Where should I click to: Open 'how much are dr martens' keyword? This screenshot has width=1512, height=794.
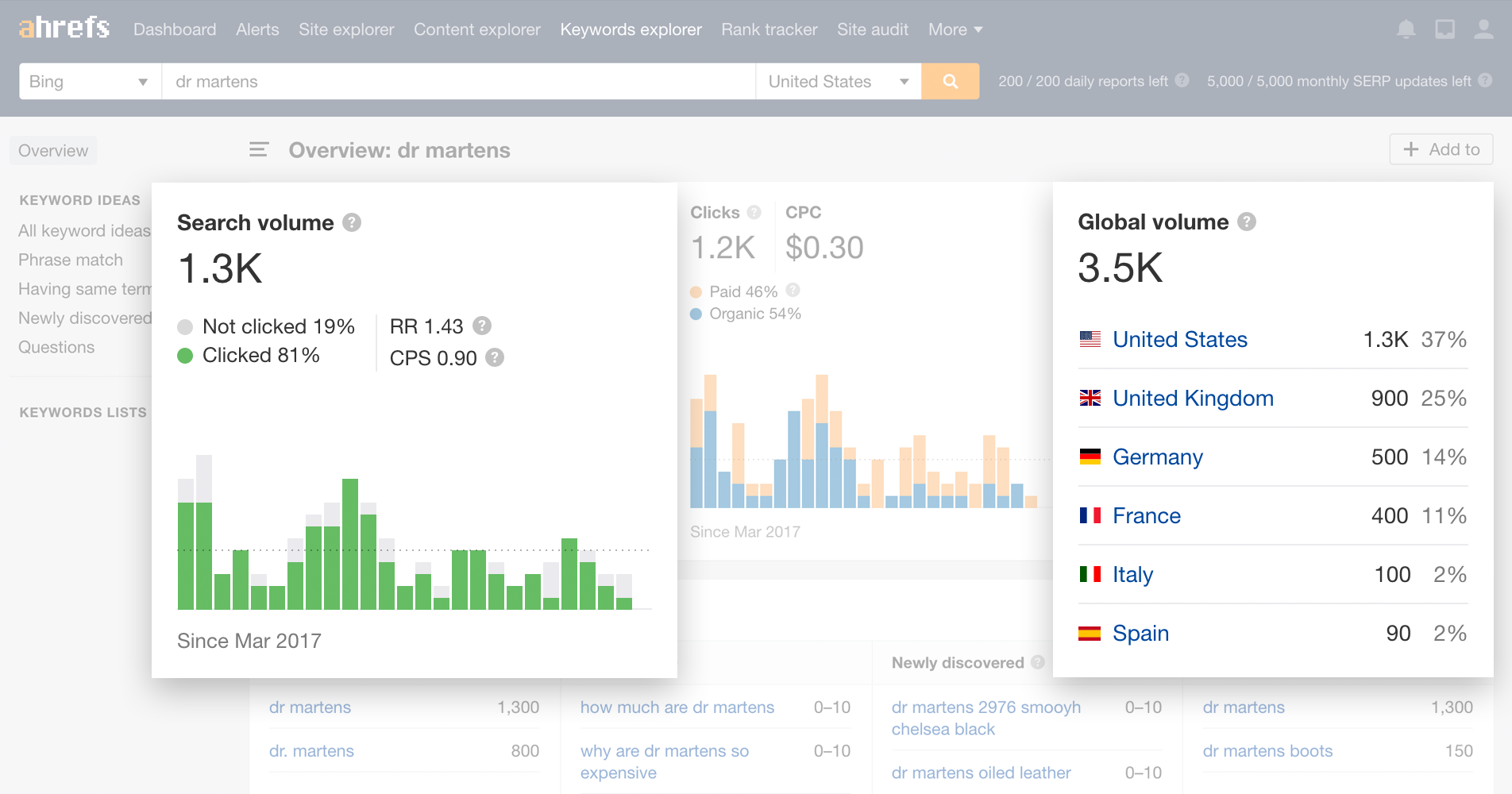[x=677, y=707]
